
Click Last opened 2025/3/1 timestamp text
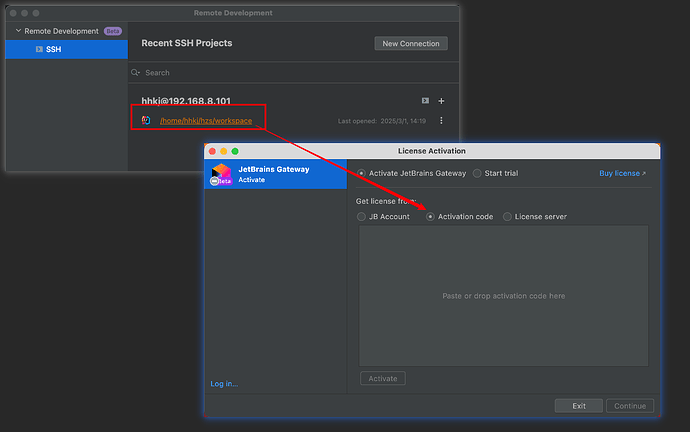click(382, 121)
